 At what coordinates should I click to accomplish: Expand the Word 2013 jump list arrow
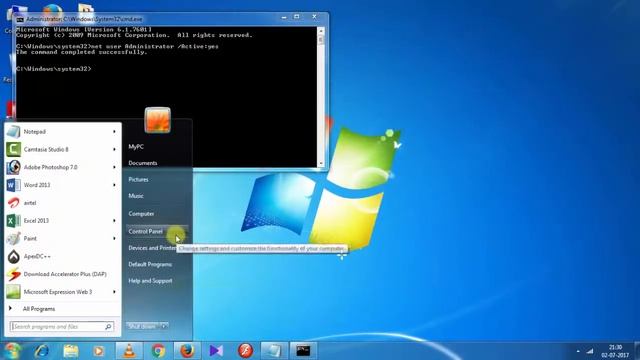click(114, 185)
